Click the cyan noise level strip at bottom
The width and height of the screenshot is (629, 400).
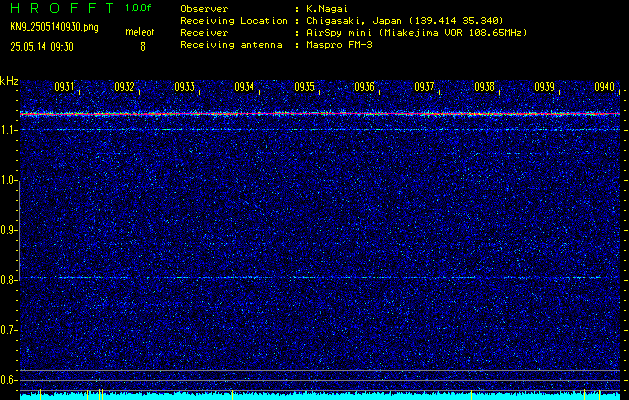click(320, 397)
